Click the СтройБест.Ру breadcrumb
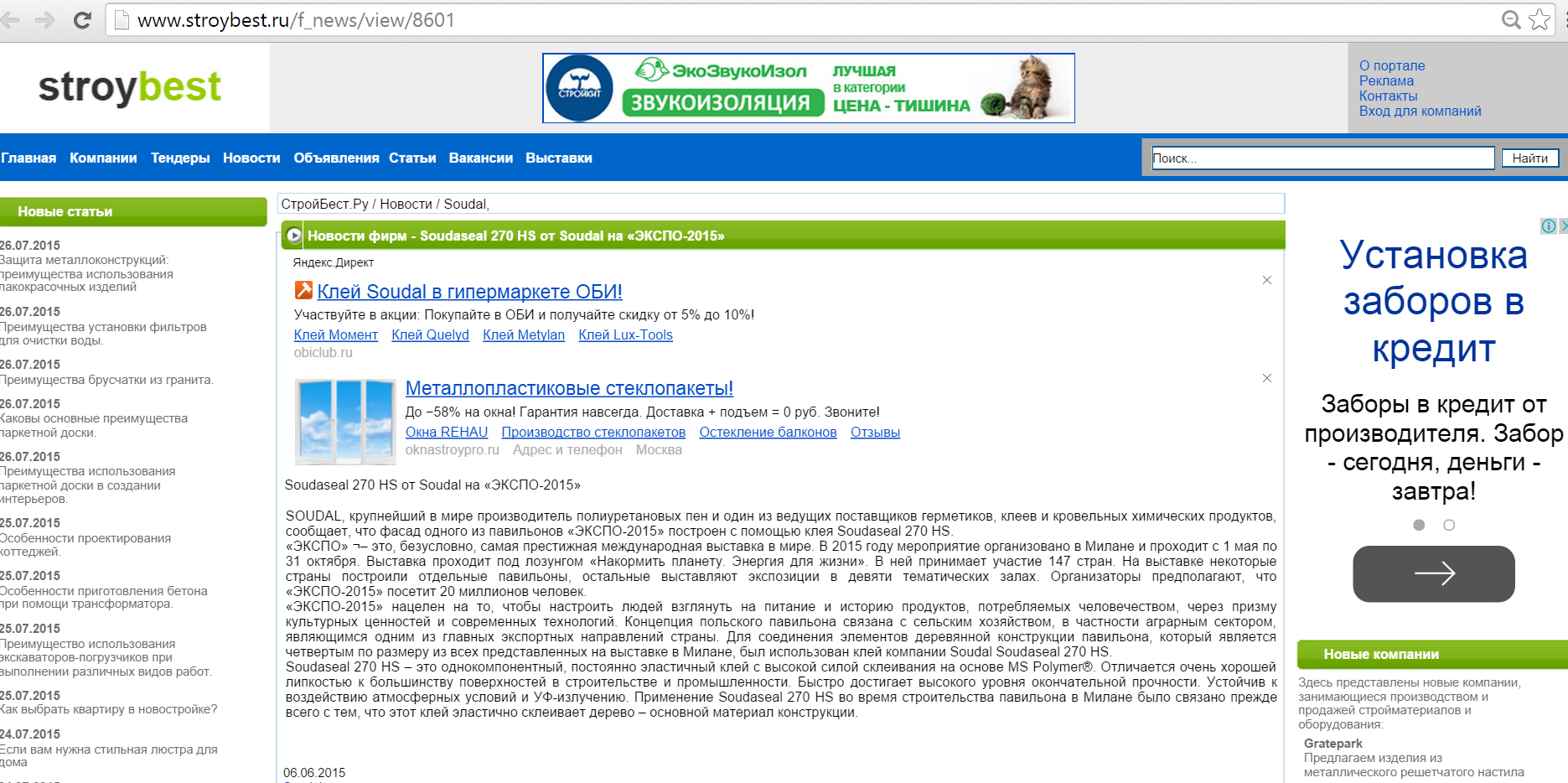The height and width of the screenshot is (783, 1568). [325, 204]
